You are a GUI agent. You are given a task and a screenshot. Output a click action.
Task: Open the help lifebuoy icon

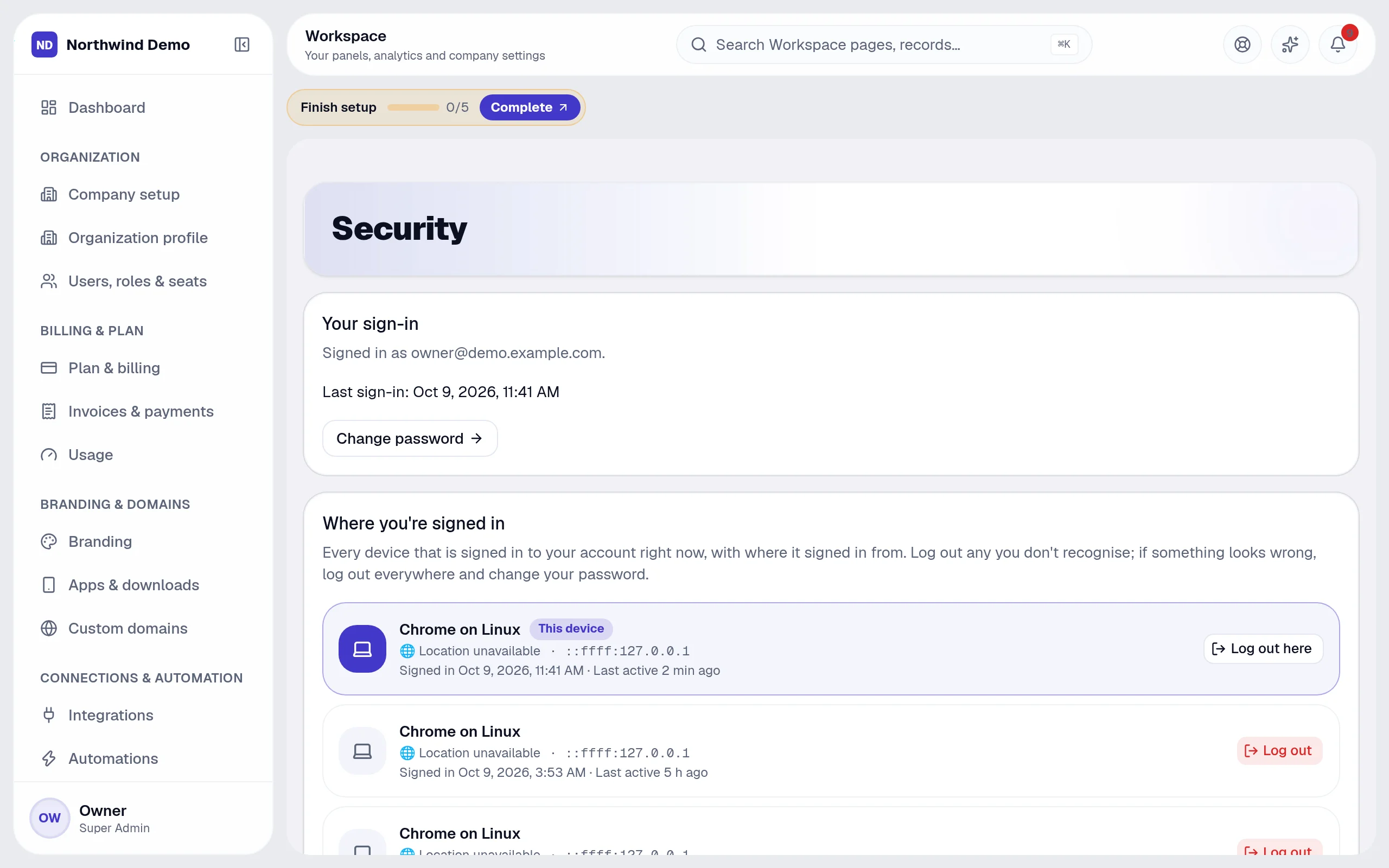[x=1242, y=44]
